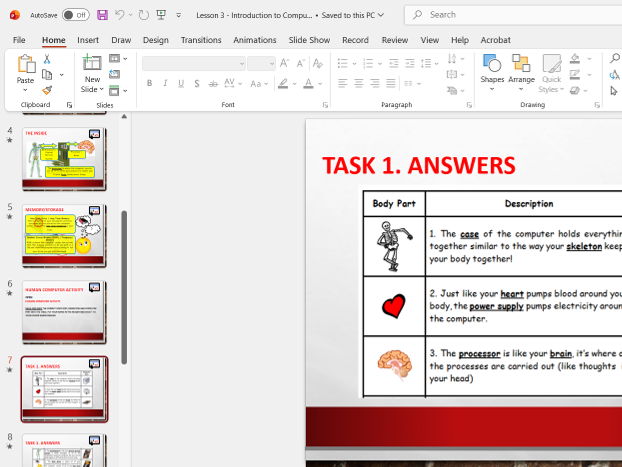This screenshot has width=622, height=467.
Task: Toggle Align Right
Action: click(x=374, y=83)
